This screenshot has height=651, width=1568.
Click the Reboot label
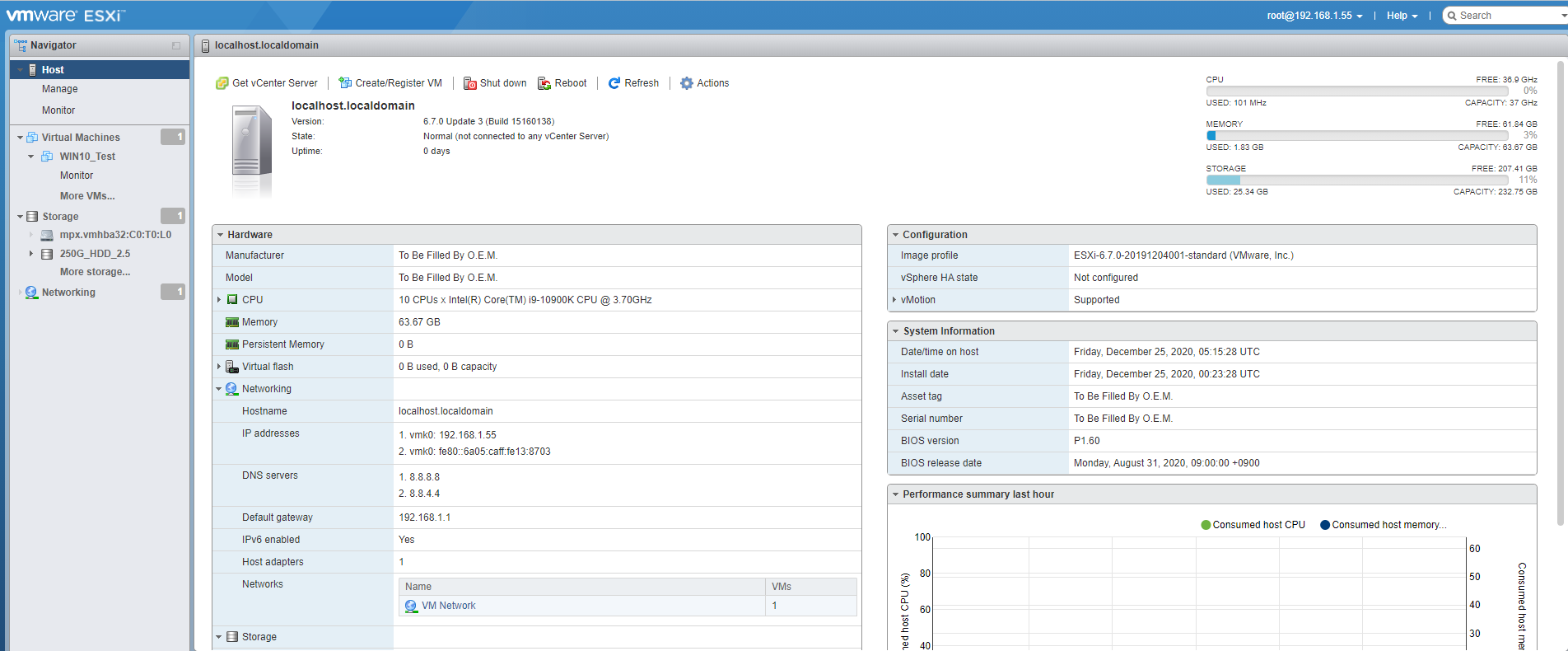point(571,83)
